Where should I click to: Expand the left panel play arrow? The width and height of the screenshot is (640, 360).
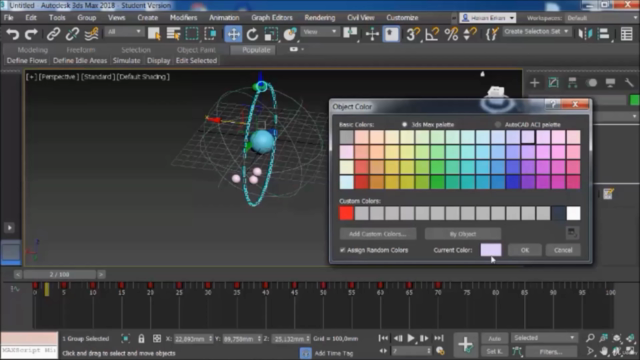point(9,228)
